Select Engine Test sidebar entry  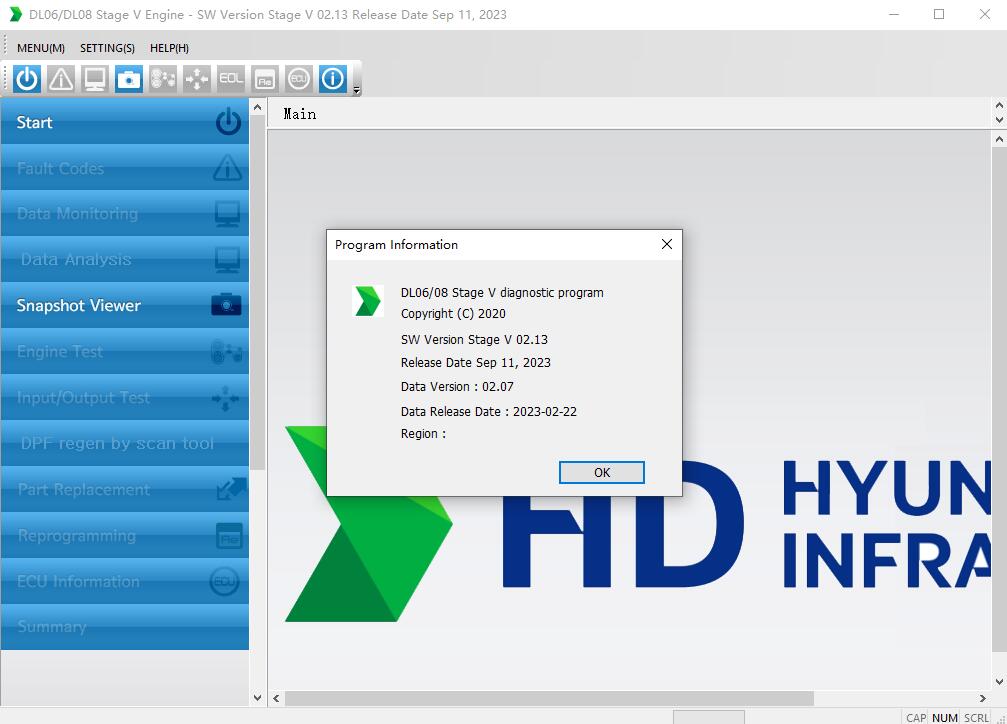click(125, 351)
